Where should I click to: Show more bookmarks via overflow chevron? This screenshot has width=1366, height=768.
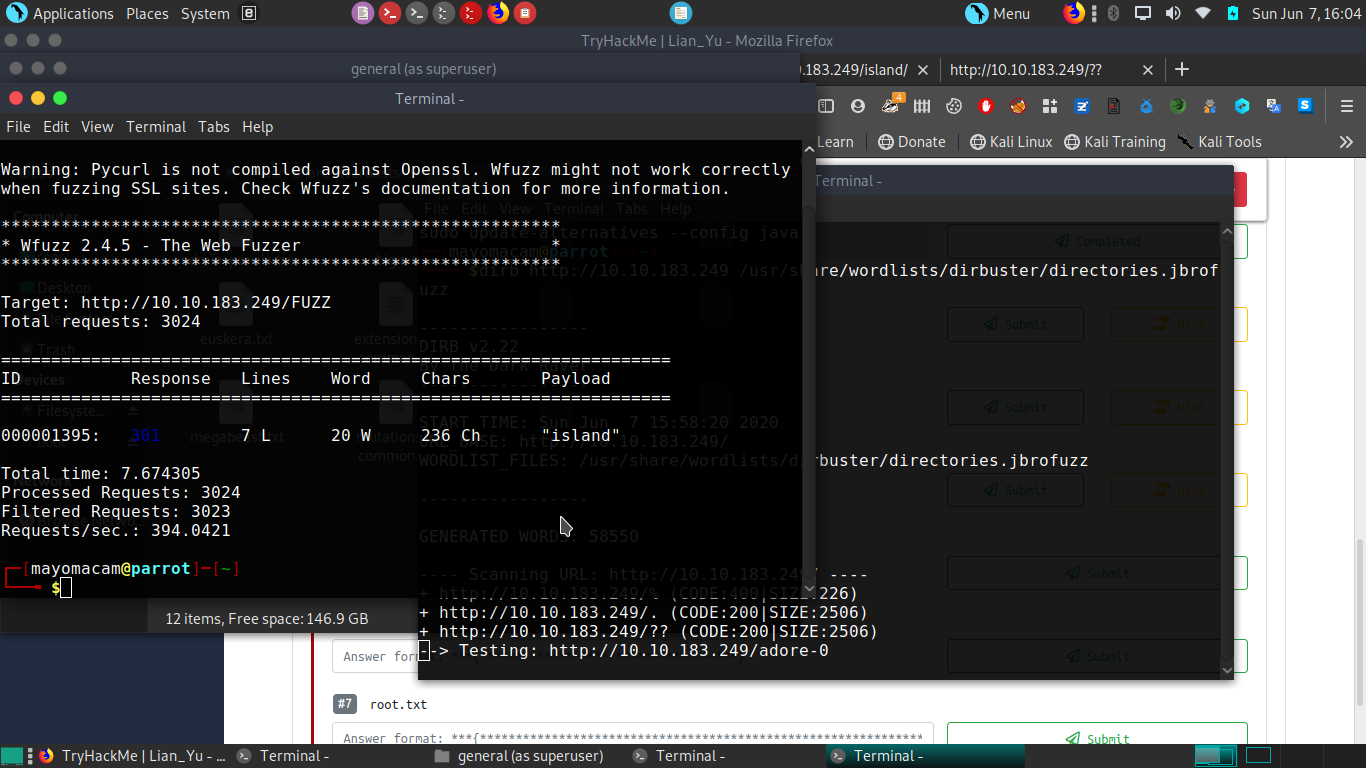pos(1346,142)
